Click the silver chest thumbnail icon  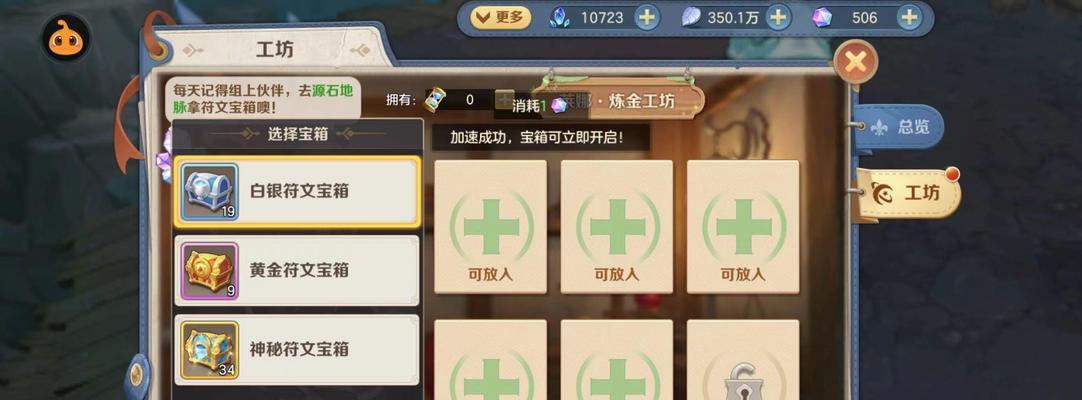click(x=210, y=192)
